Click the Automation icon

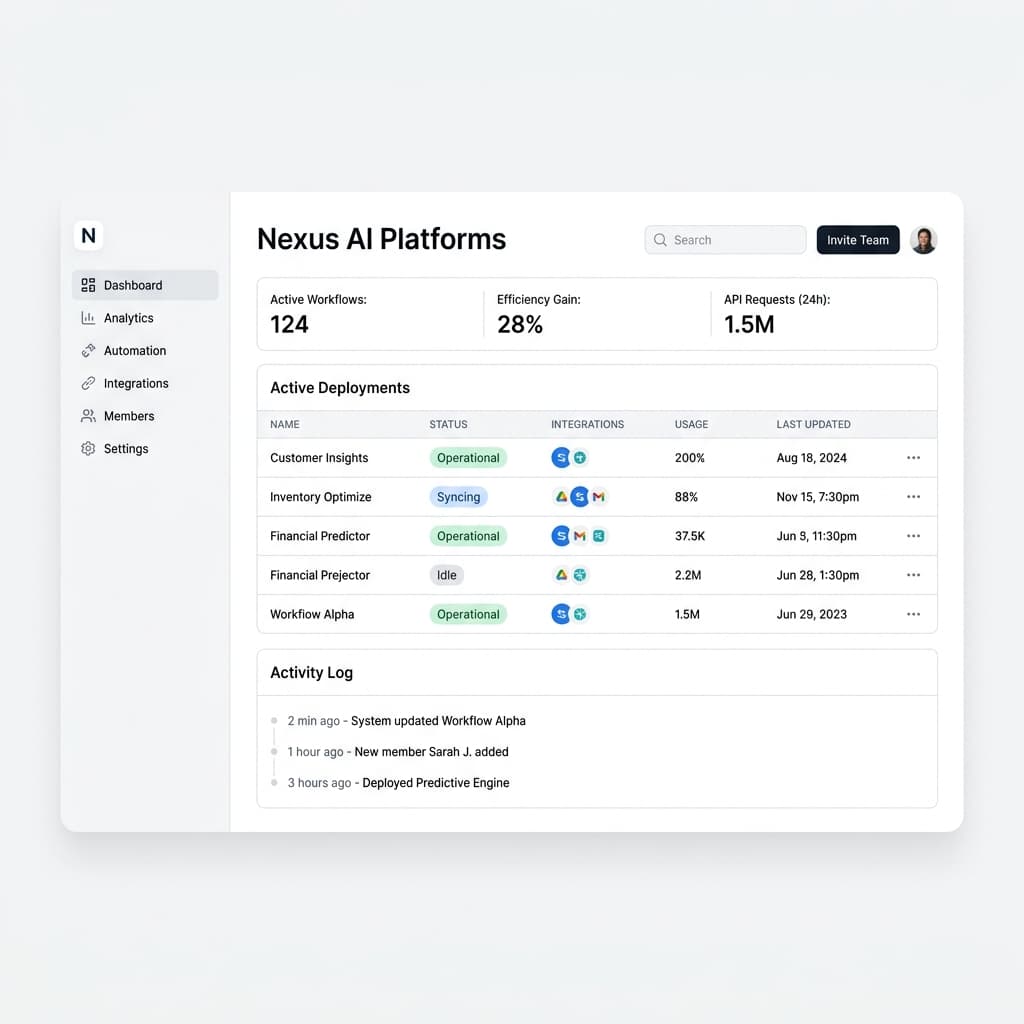[88, 351]
